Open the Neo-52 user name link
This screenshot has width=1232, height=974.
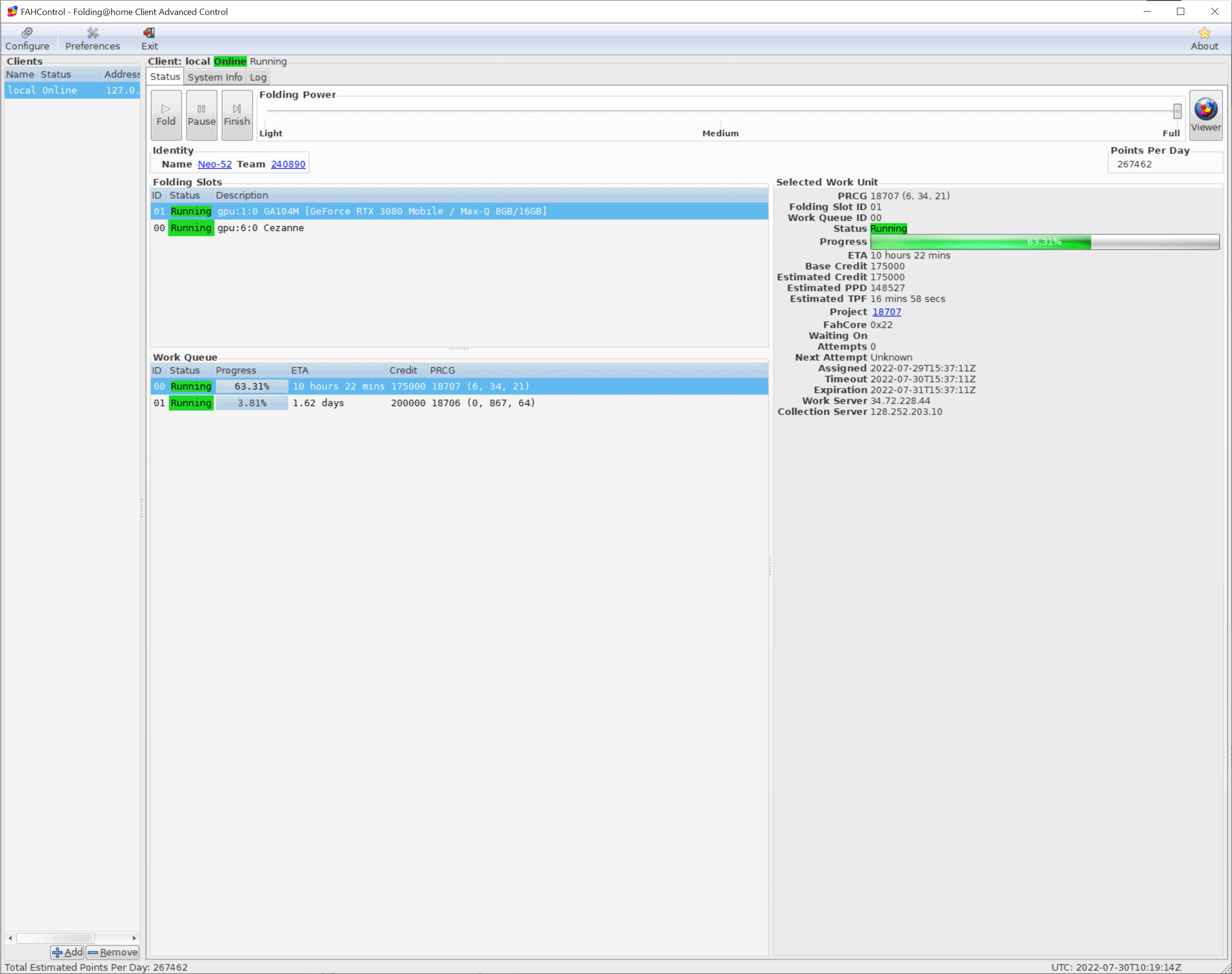coord(214,164)
